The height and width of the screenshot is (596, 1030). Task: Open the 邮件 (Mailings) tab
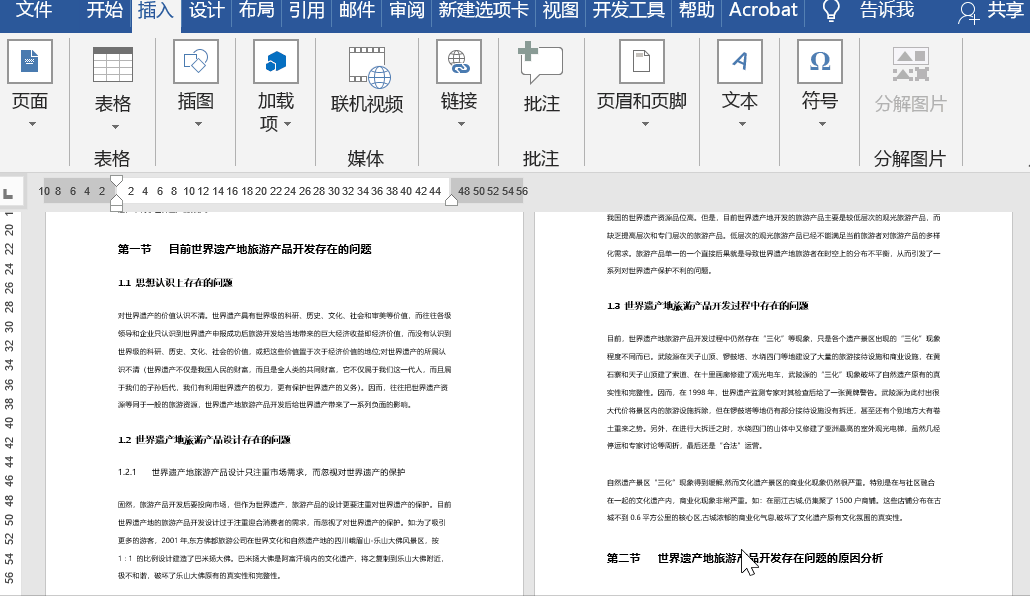pos(357,10)
